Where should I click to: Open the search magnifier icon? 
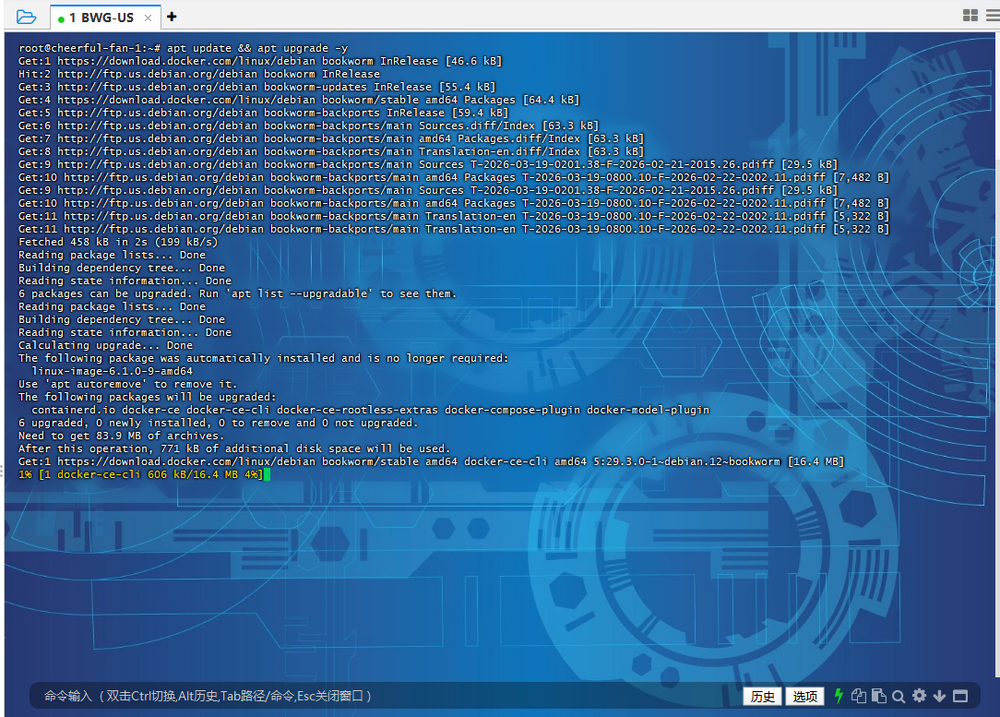tap(899, 696)
